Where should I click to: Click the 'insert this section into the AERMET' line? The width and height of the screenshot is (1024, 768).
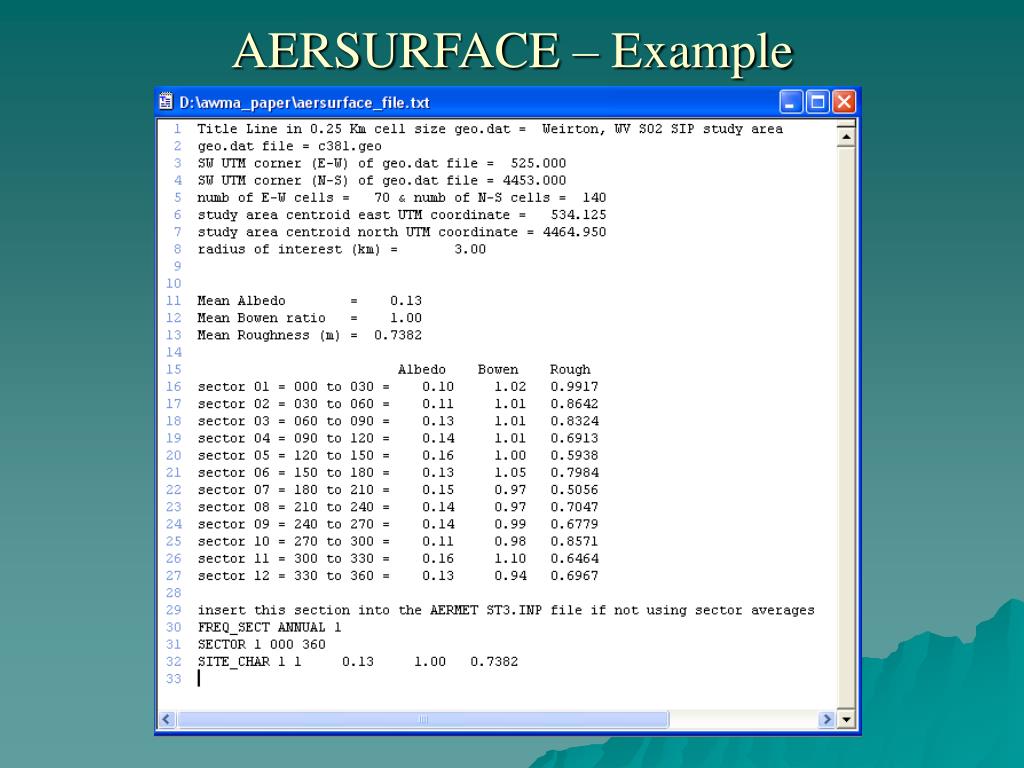pos(506,610)
